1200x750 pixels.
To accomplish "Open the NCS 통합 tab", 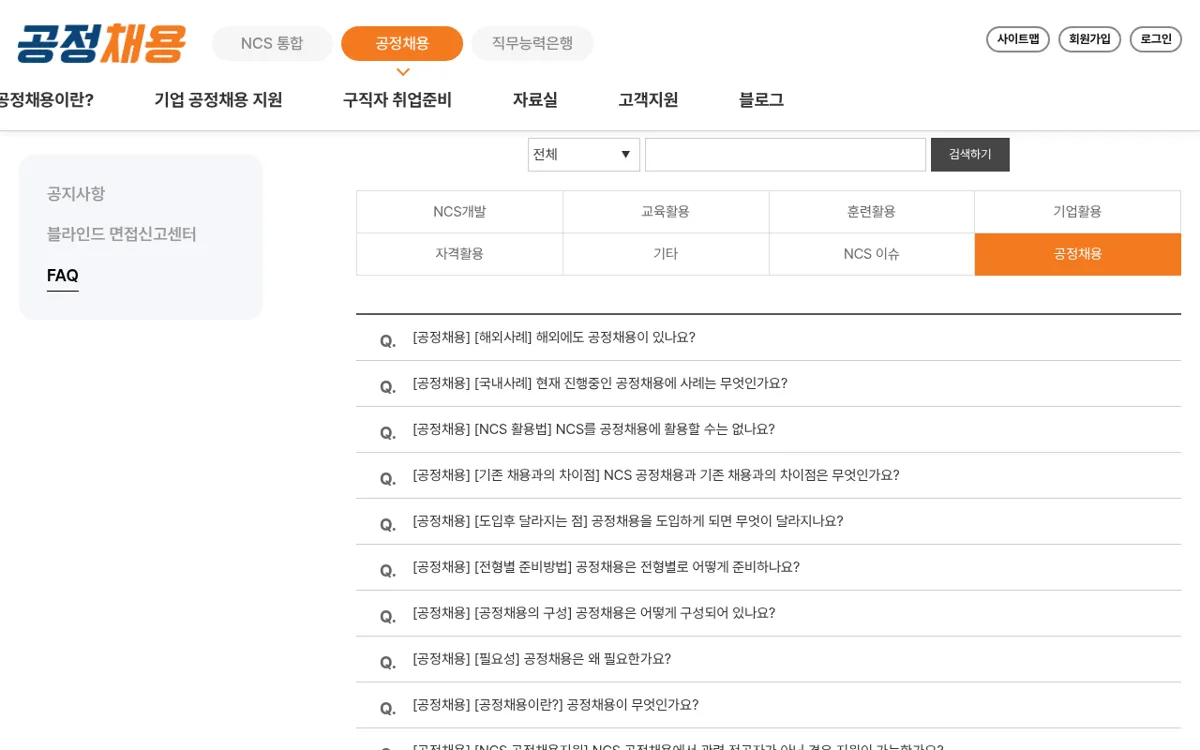I will (272, 43).
